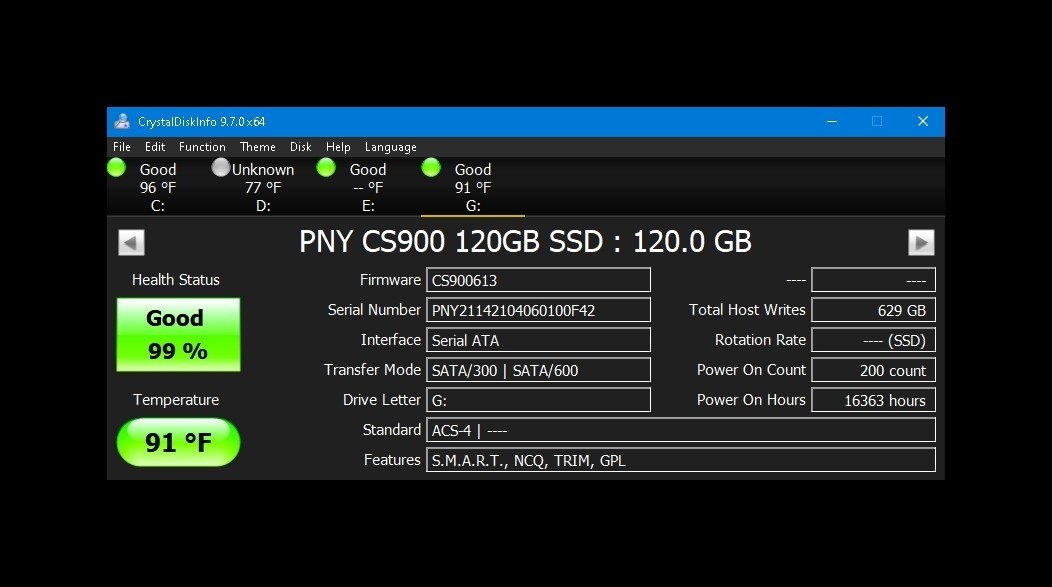Click the Transfer Mode label
1052x587 pixels.
(372, 370)
